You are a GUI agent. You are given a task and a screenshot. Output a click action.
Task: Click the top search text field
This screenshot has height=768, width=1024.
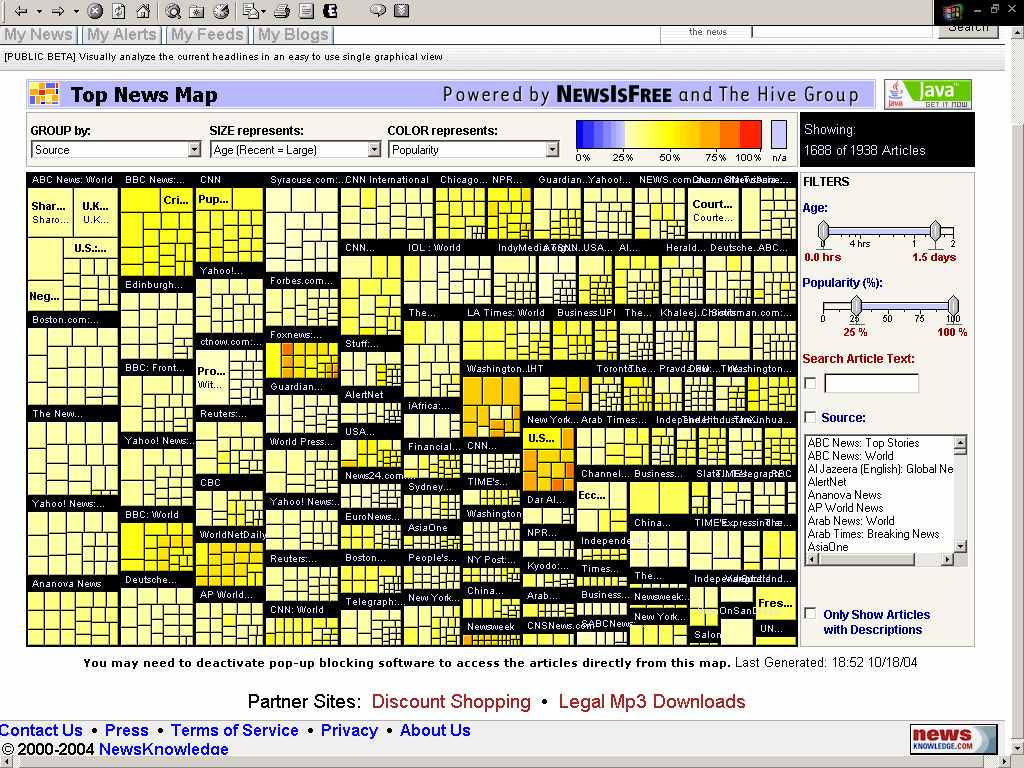click(x=842, y=31)
